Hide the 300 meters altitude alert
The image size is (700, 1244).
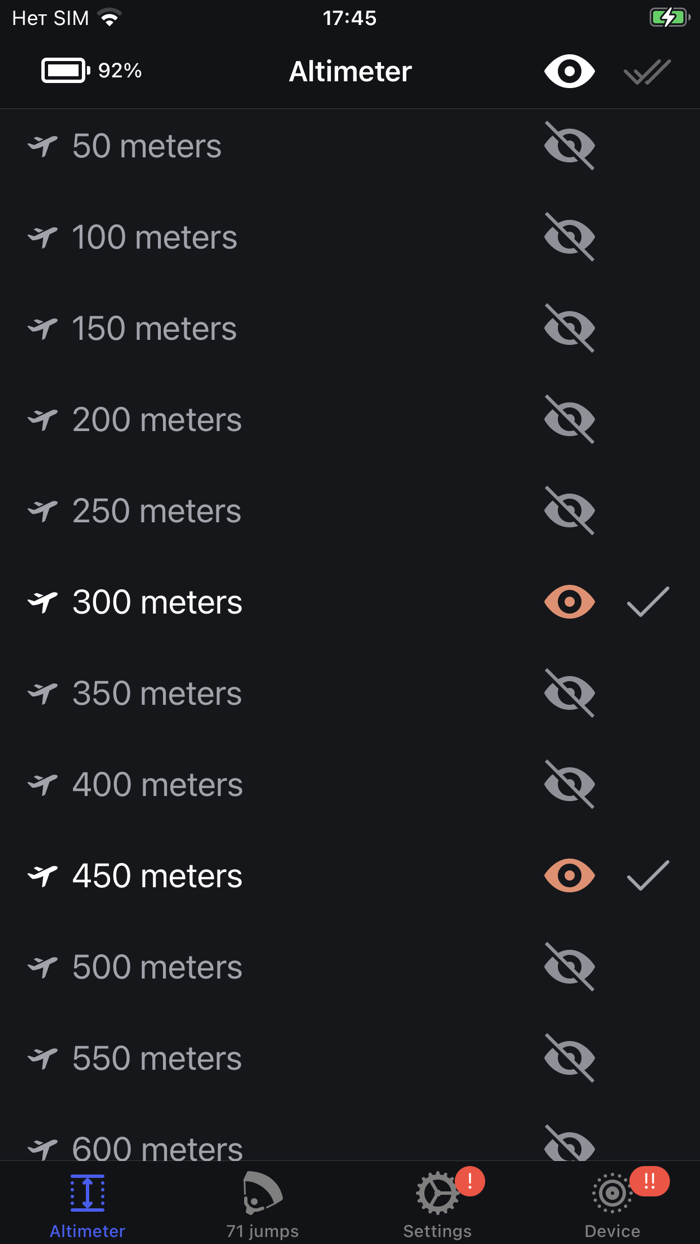click(x=569, y=601)
